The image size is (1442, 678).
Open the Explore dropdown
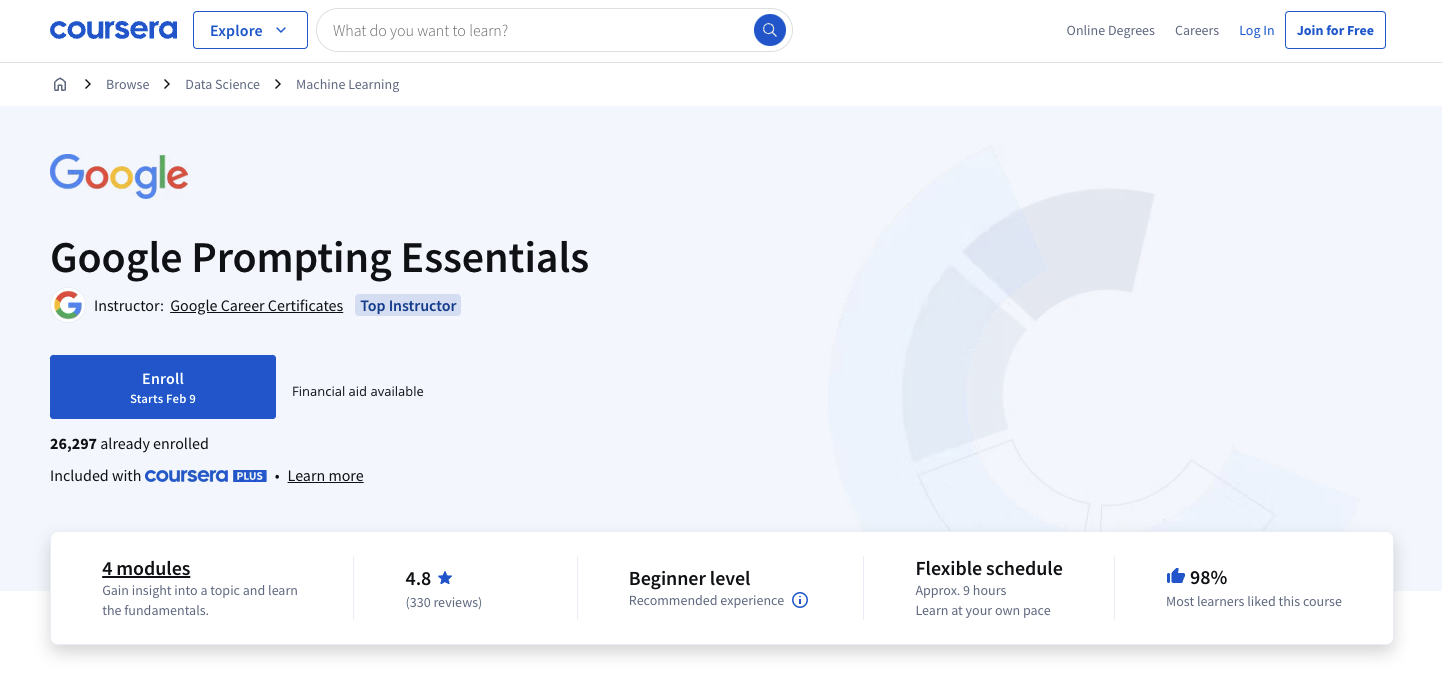pyautogui.click(x=249, y=30)
